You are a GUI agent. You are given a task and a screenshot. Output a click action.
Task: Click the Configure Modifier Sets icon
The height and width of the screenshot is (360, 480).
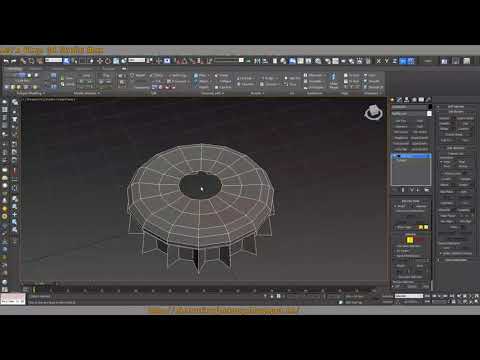427,190
